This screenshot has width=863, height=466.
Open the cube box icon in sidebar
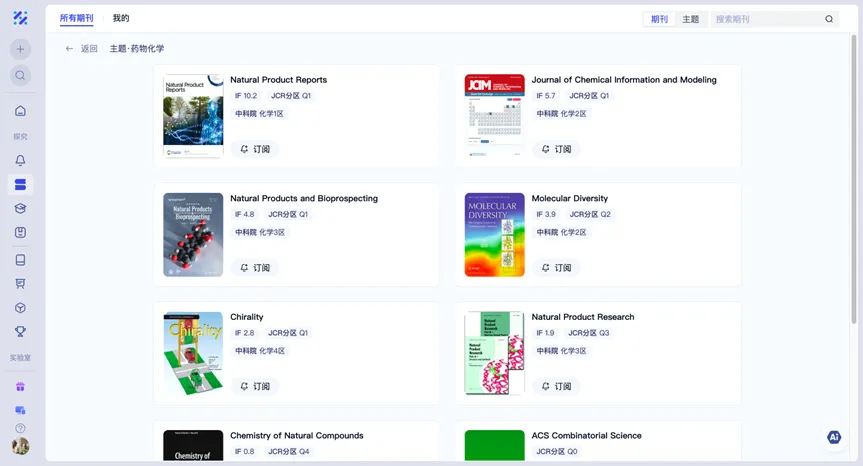pyautogui.click(x=20, y=308)
